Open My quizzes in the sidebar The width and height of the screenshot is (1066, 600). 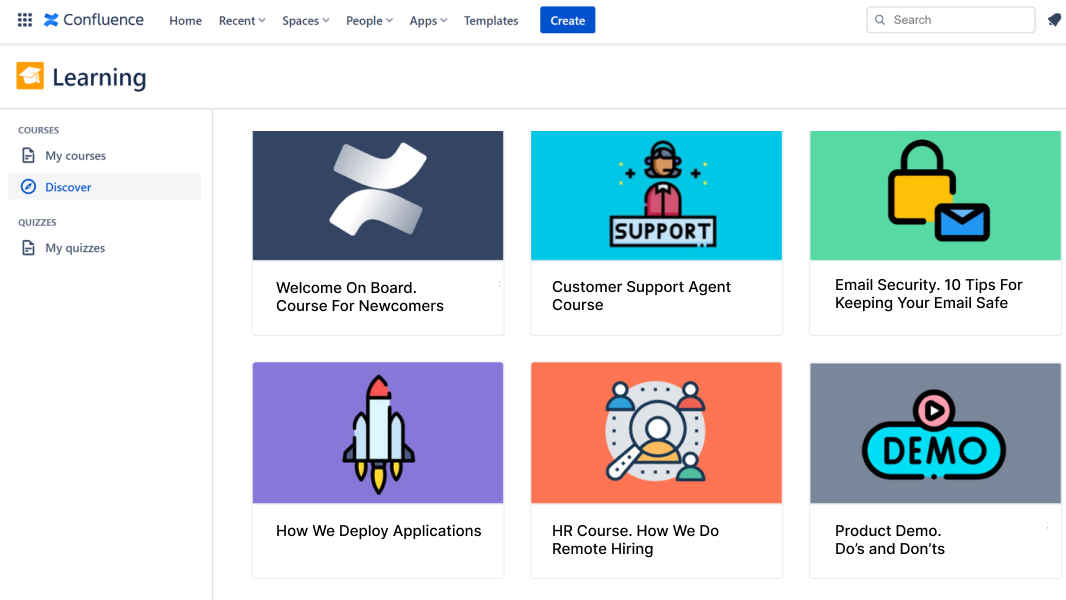click(x=77, y=247)
